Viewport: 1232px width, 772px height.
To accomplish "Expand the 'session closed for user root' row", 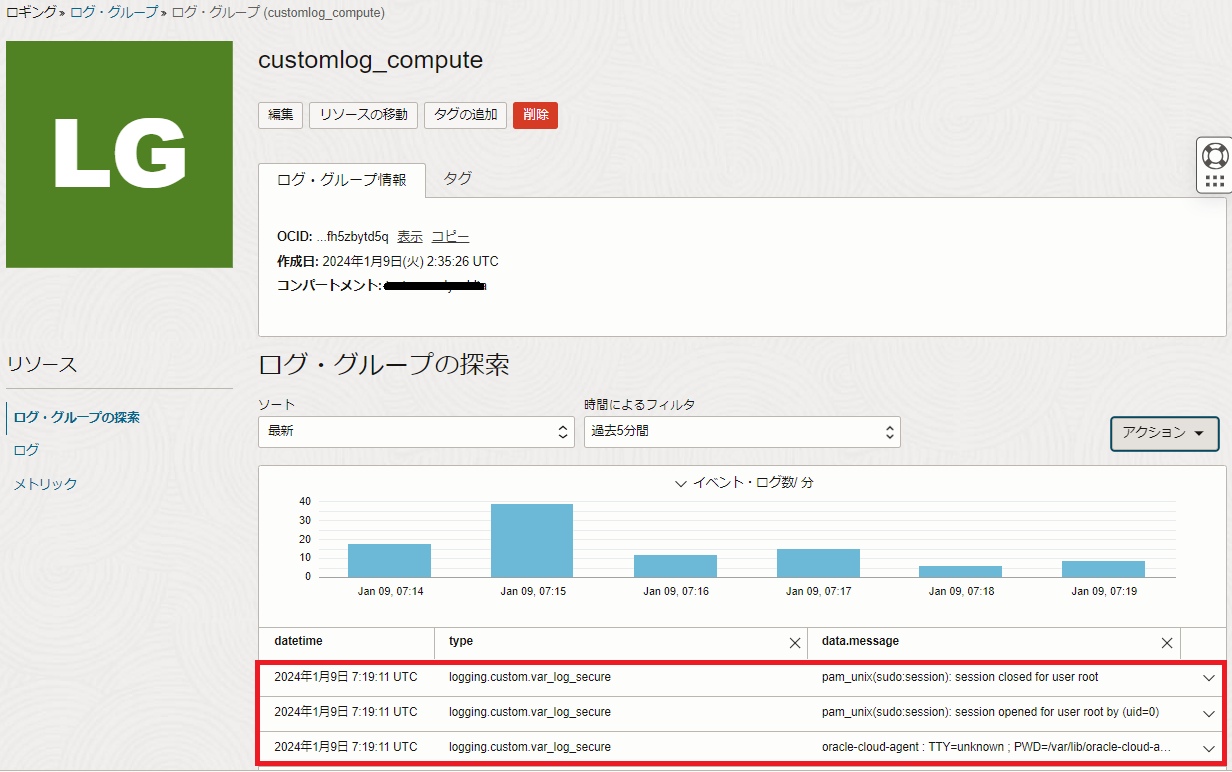I will (1208, 678).
